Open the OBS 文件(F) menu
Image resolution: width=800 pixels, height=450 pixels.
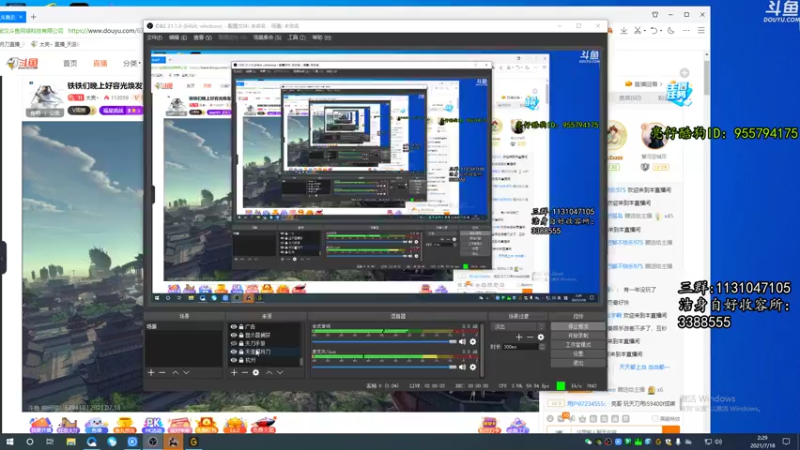pos(154,38)
